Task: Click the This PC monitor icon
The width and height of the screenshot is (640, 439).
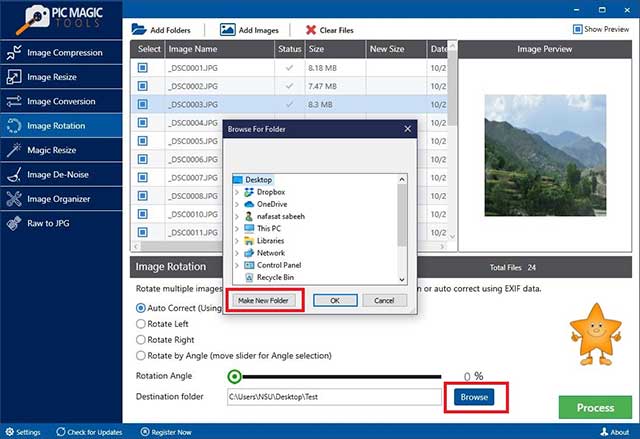Action: click(x=249, y=228)
